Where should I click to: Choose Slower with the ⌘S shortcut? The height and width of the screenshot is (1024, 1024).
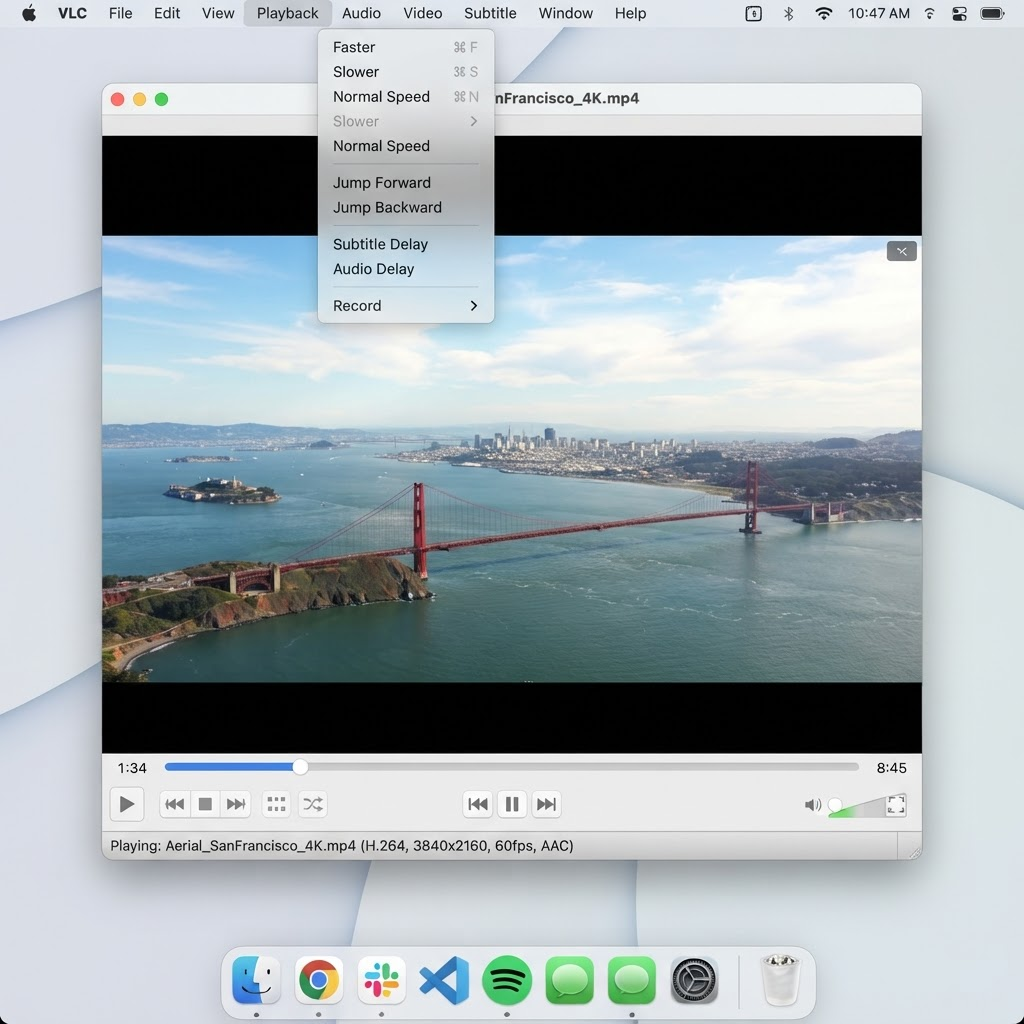click(406, 72)
